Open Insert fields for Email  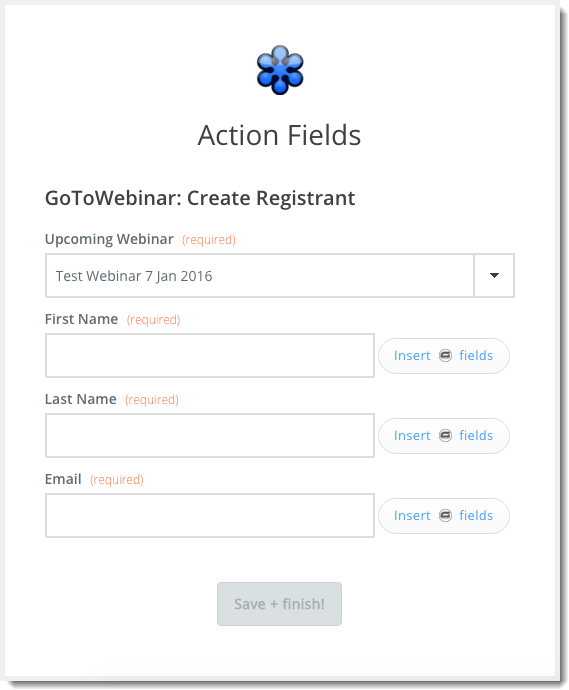(444, 516)
